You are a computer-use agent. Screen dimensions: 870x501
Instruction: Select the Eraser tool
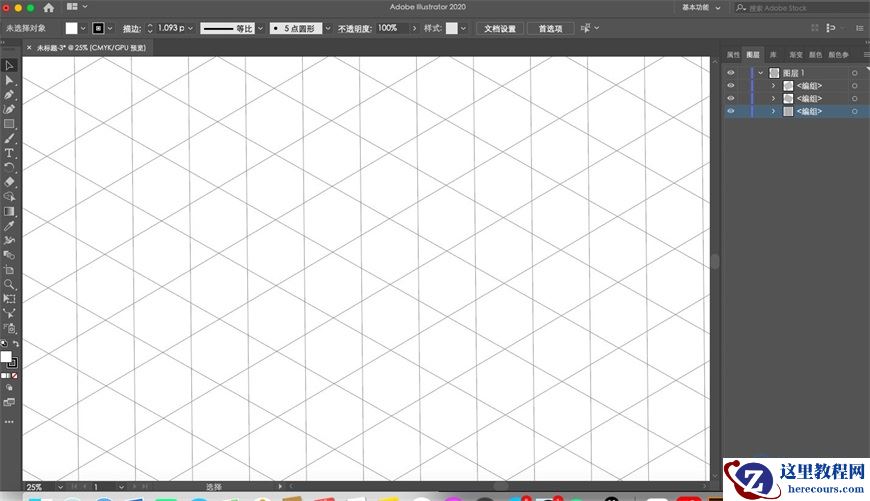(9, 181)
